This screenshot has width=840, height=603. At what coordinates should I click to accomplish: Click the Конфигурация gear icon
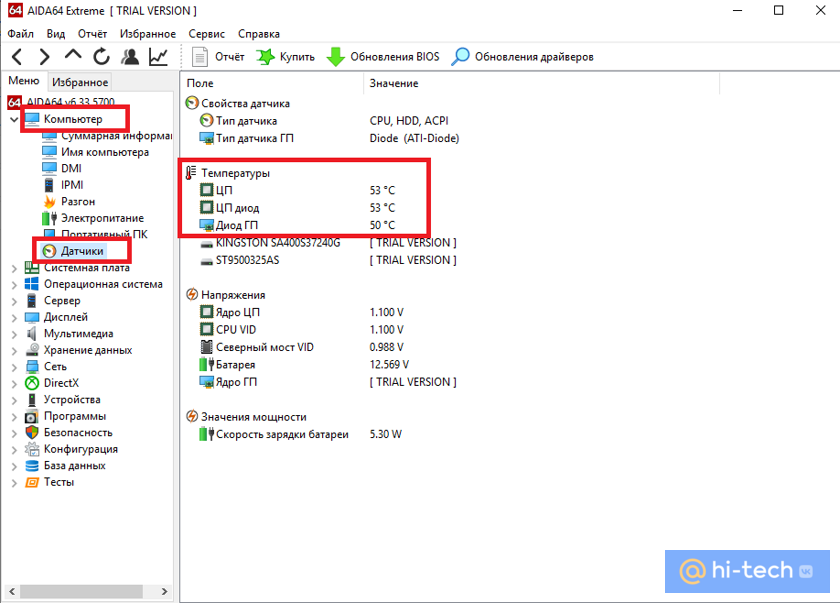tap(32, 449)
